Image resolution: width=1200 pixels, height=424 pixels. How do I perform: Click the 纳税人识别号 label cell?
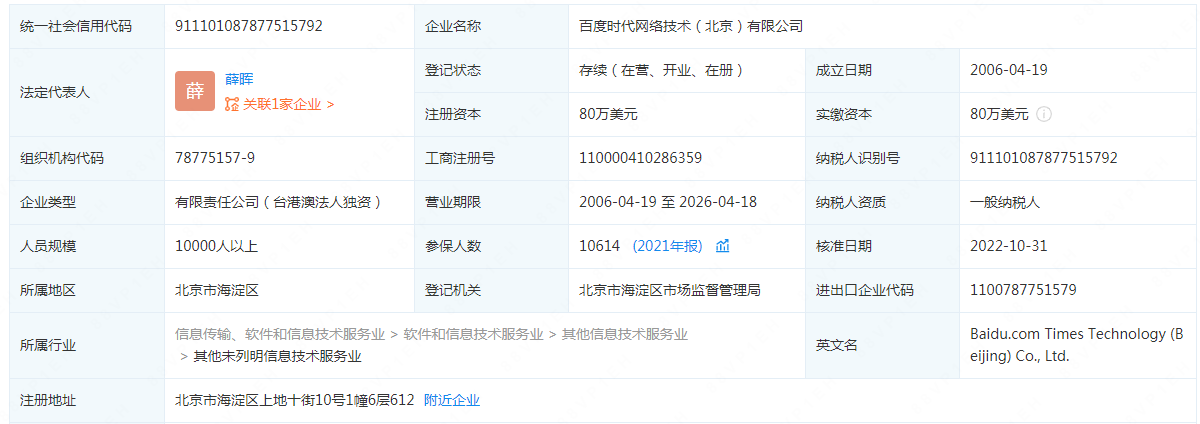[x=882, y=158]
